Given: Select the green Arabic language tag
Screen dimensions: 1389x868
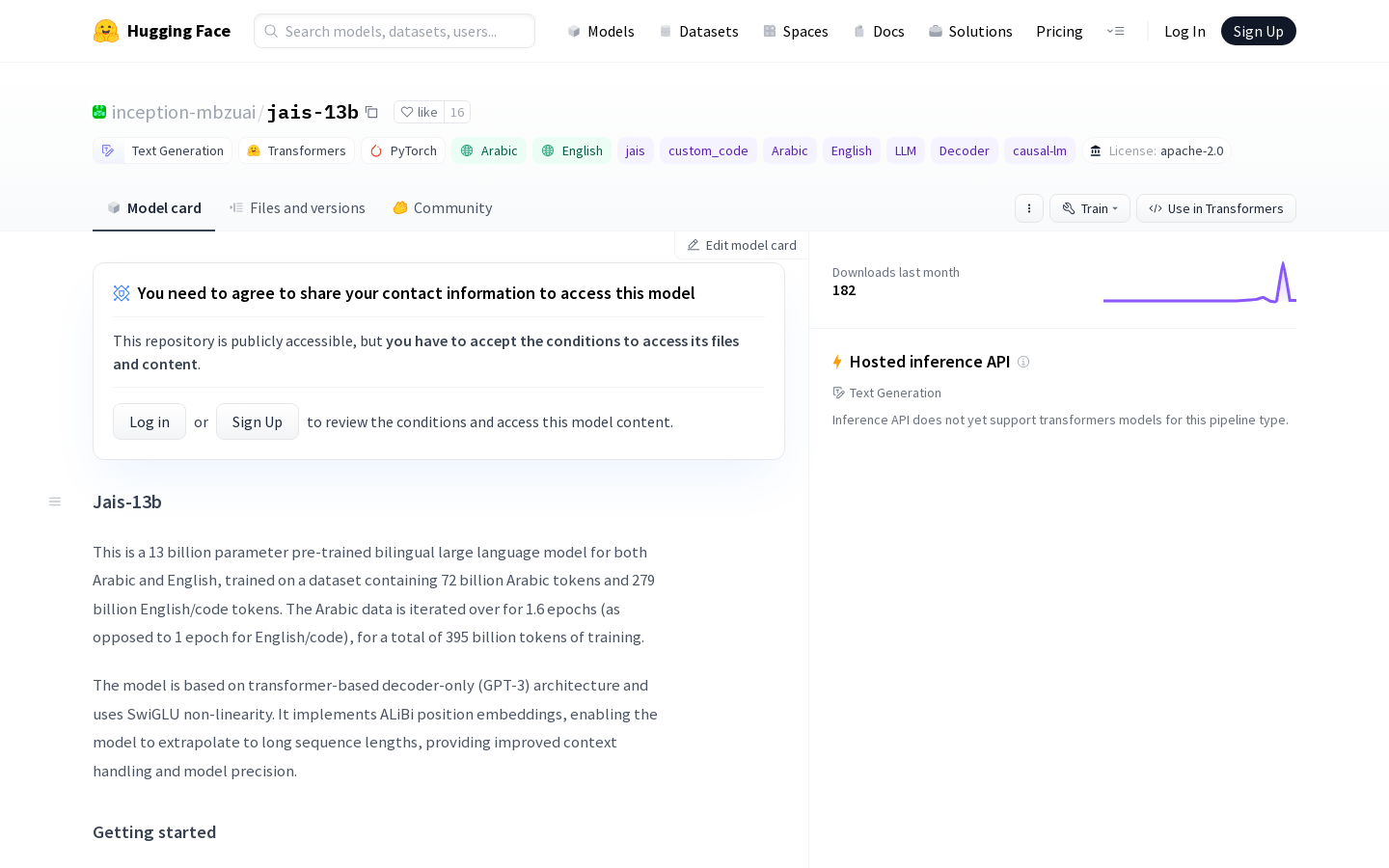Looking at the screenshot, I should [x=489, y=150].
